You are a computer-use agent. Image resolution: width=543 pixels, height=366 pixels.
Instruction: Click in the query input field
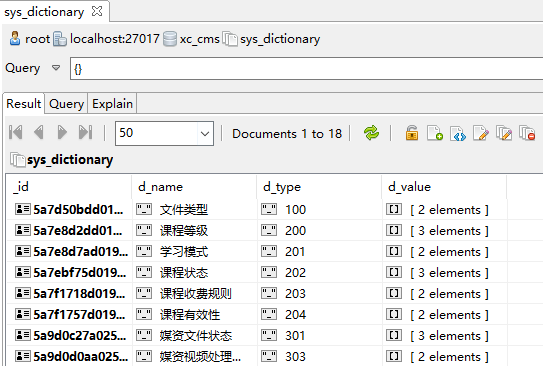pyautogui.click(x=306, y=69)
